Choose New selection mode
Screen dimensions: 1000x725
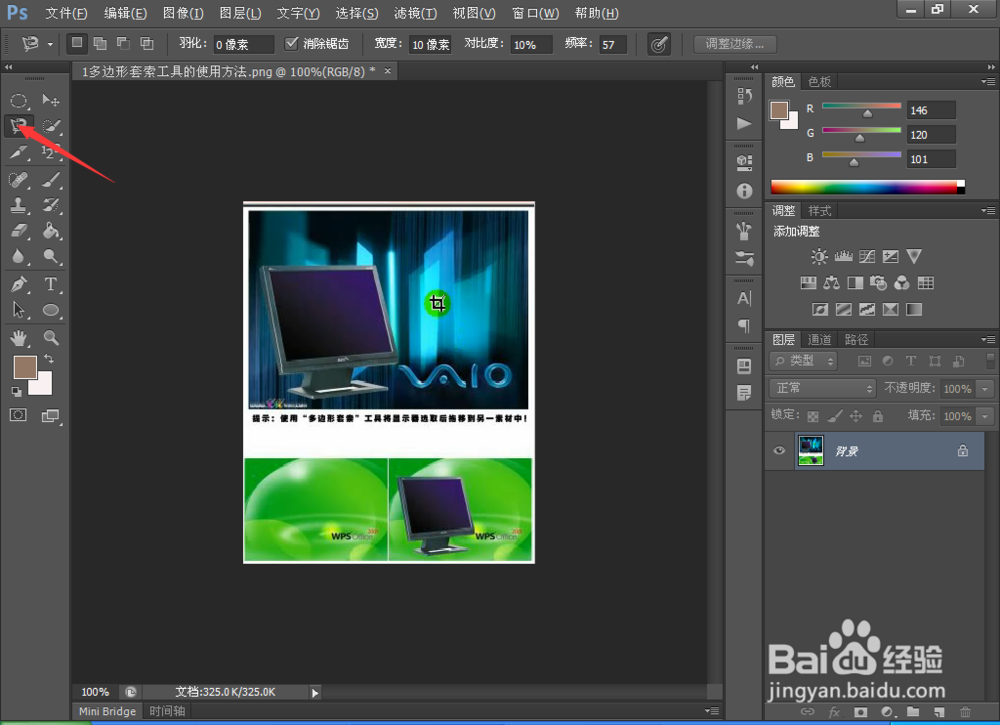77,43
